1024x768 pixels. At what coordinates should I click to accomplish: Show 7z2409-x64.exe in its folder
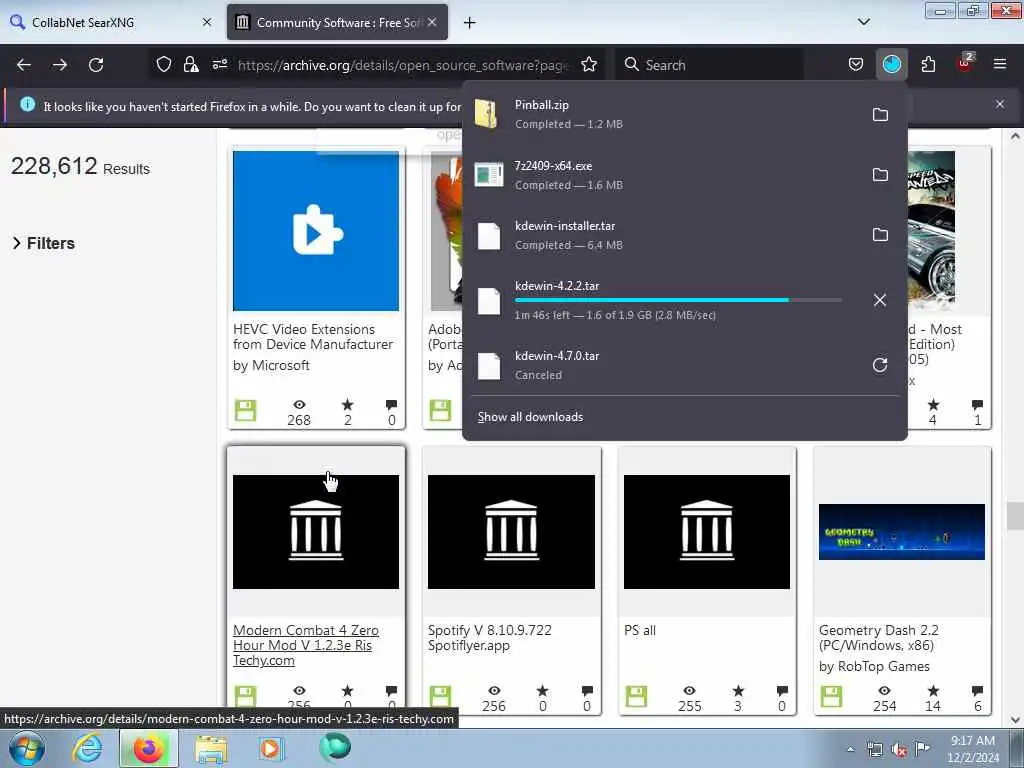click(880, 175)
